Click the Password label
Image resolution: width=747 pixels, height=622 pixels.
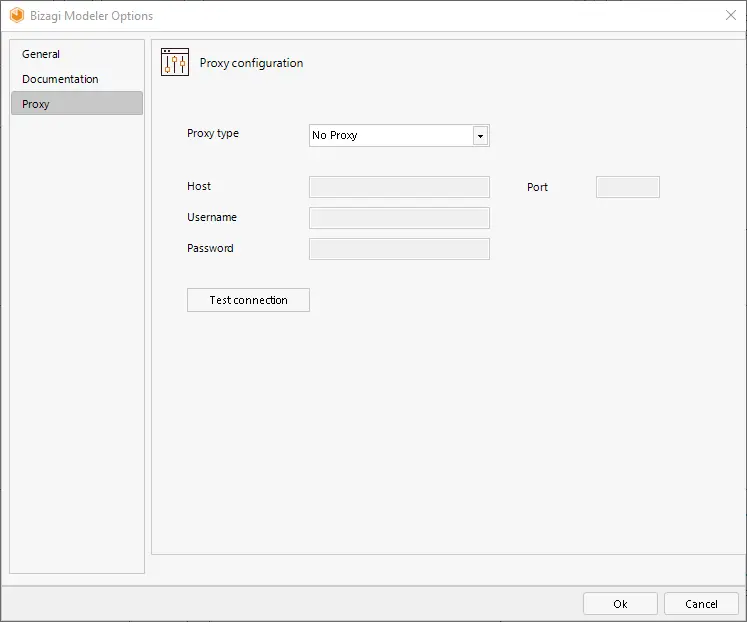[x=210, y=248]
